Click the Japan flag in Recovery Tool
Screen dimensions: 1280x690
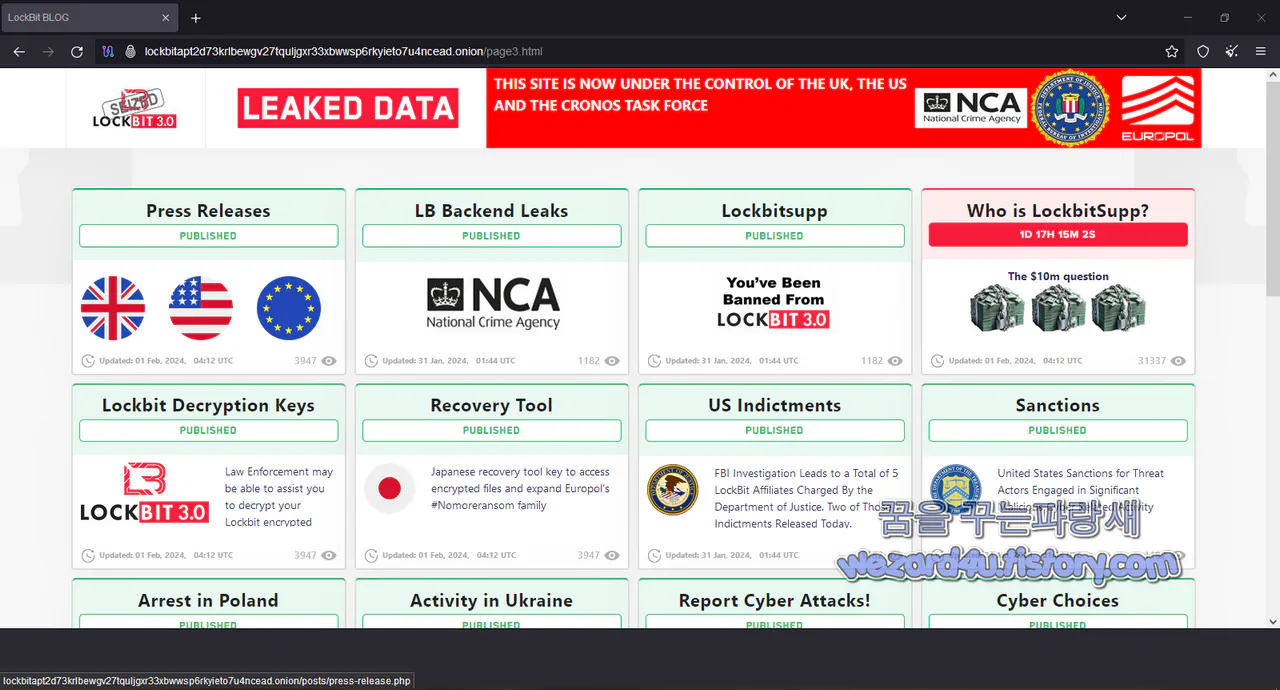389,488
